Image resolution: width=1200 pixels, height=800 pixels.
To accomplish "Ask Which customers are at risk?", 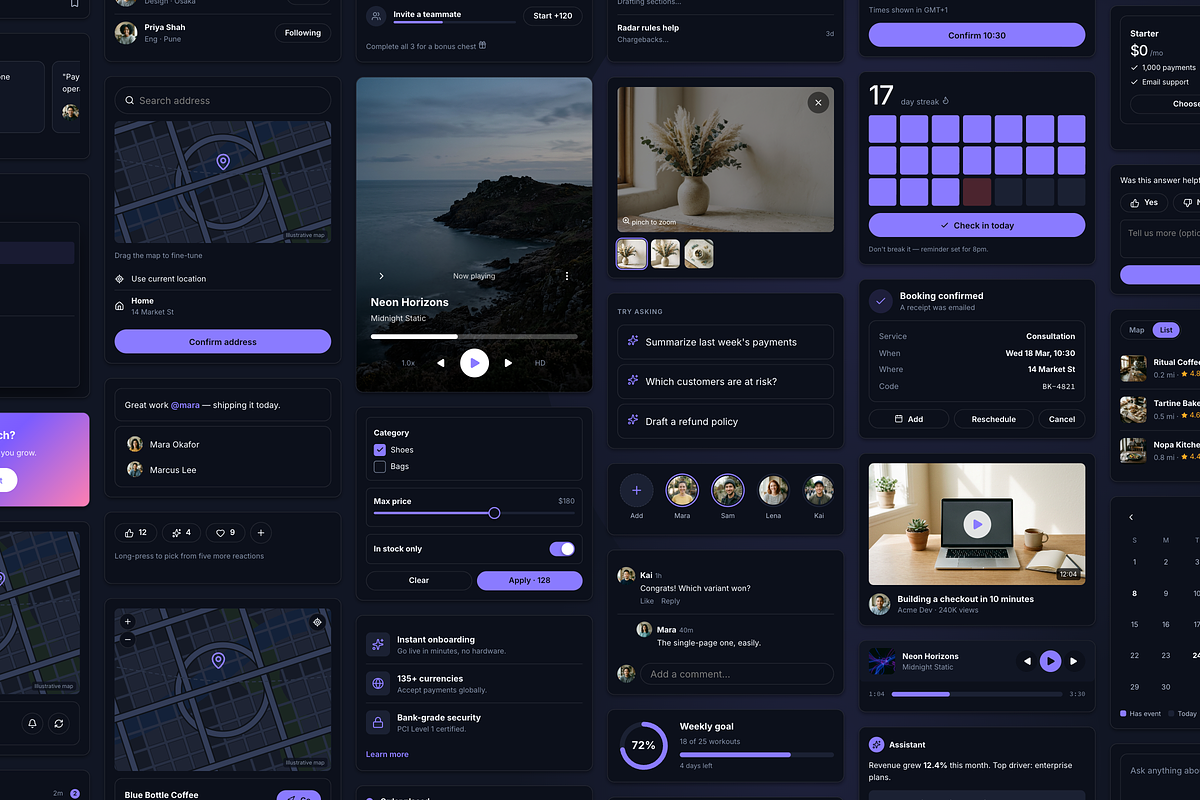I will [725, 382].
